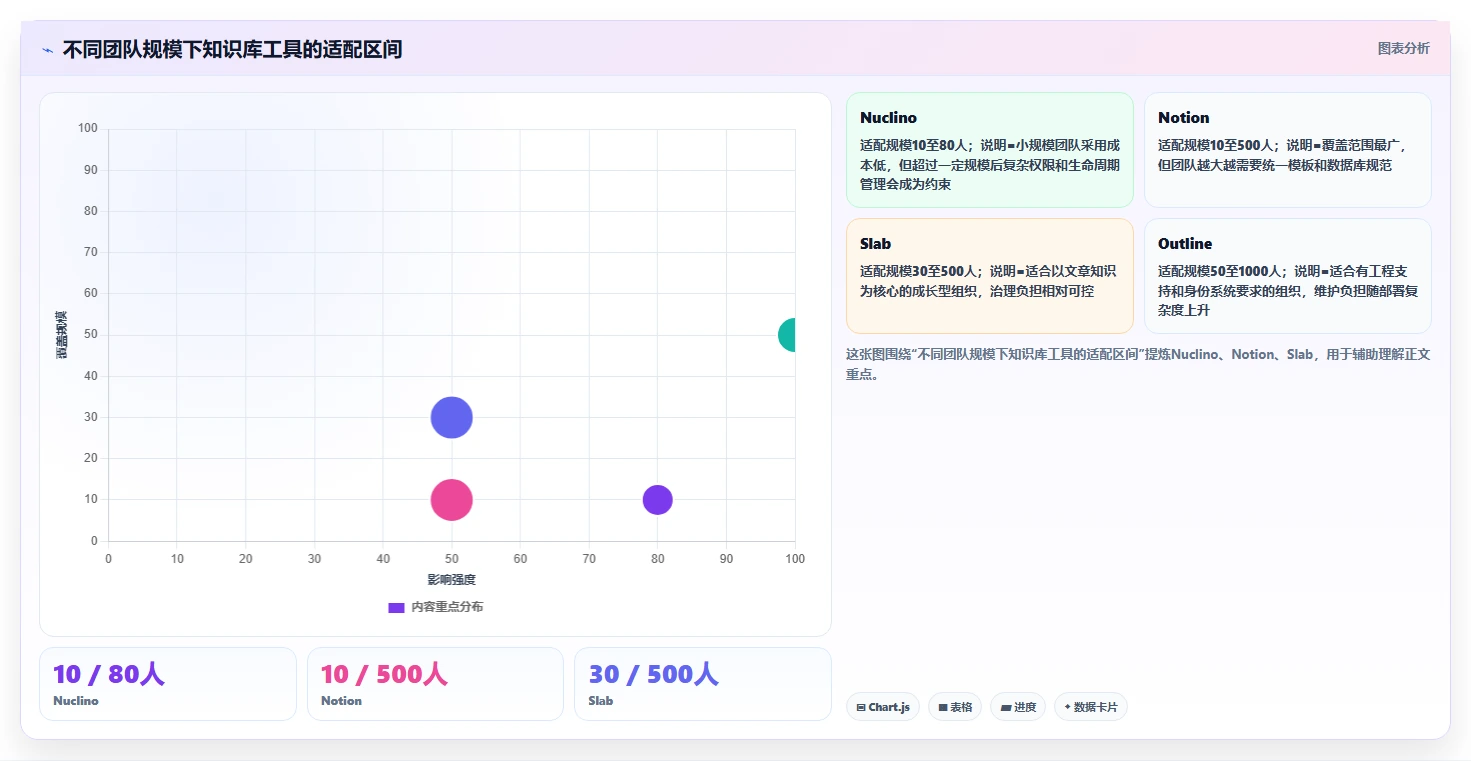
Task: Click the 图表分析 label in header
Action: [1403, 48]
